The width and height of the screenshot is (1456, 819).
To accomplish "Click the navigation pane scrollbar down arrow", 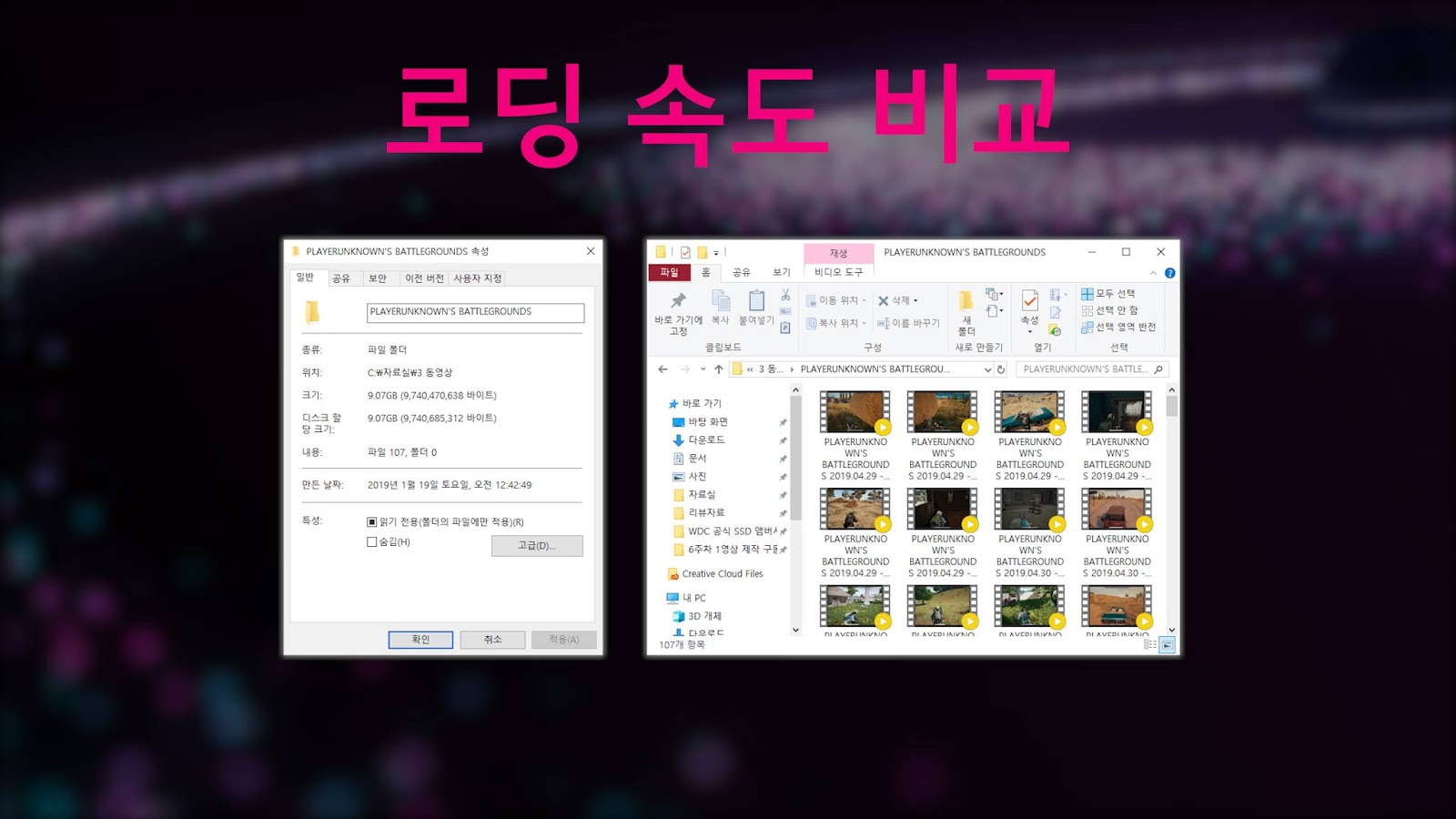I will pyautogui.click(x=795, y=630).
